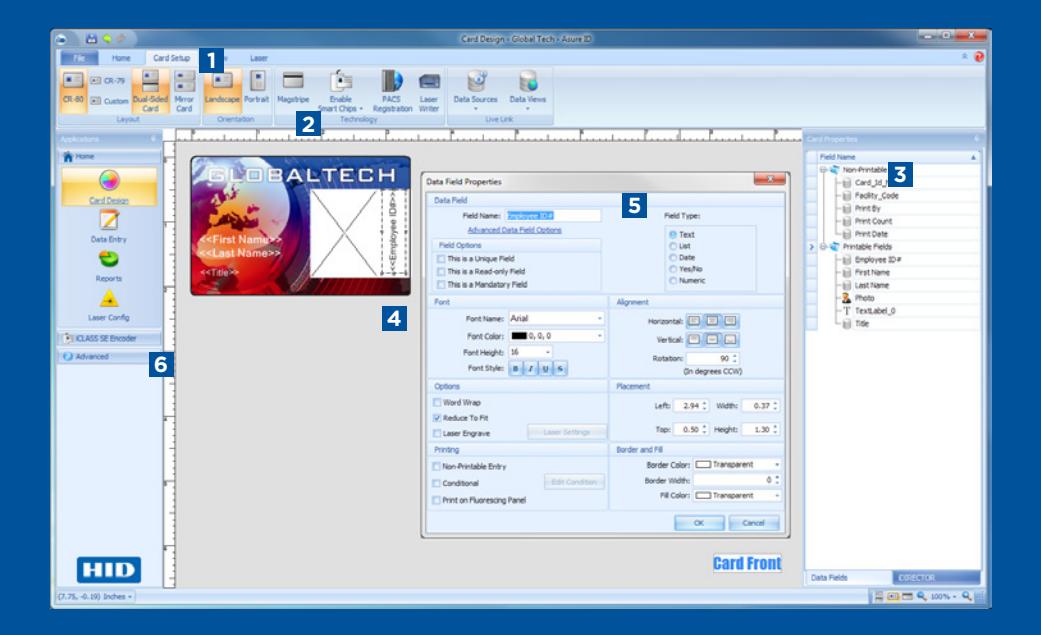The image size is (1041, 635).
Task: Open the Font Color swatch picker
Action: (556, 336)
